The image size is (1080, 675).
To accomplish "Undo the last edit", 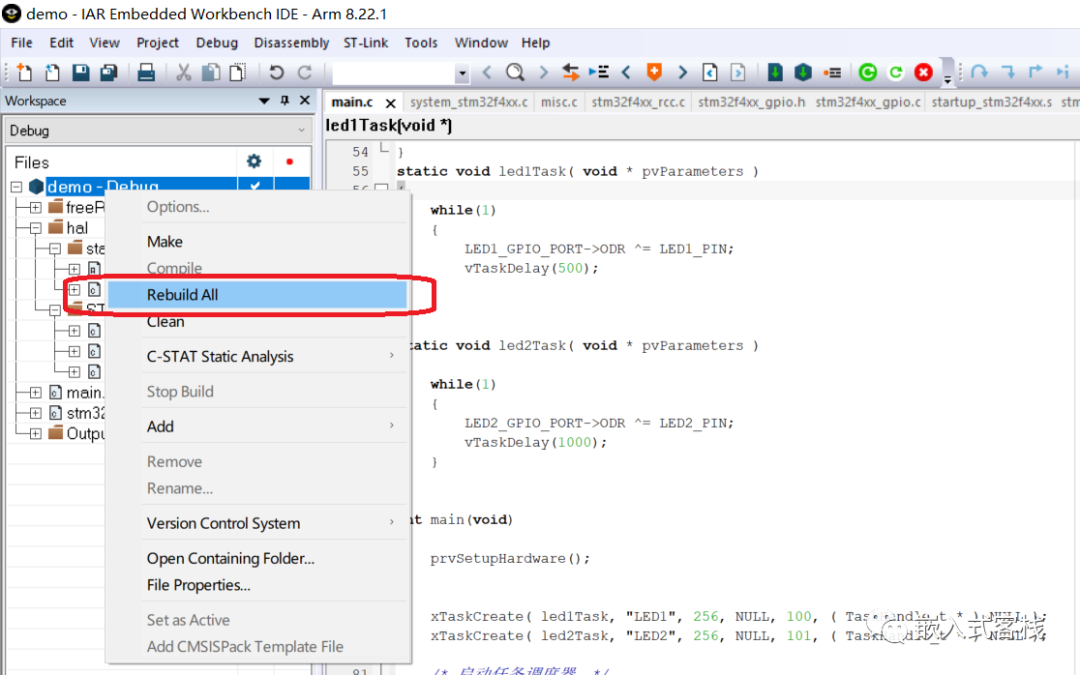I will pos(276,72).
